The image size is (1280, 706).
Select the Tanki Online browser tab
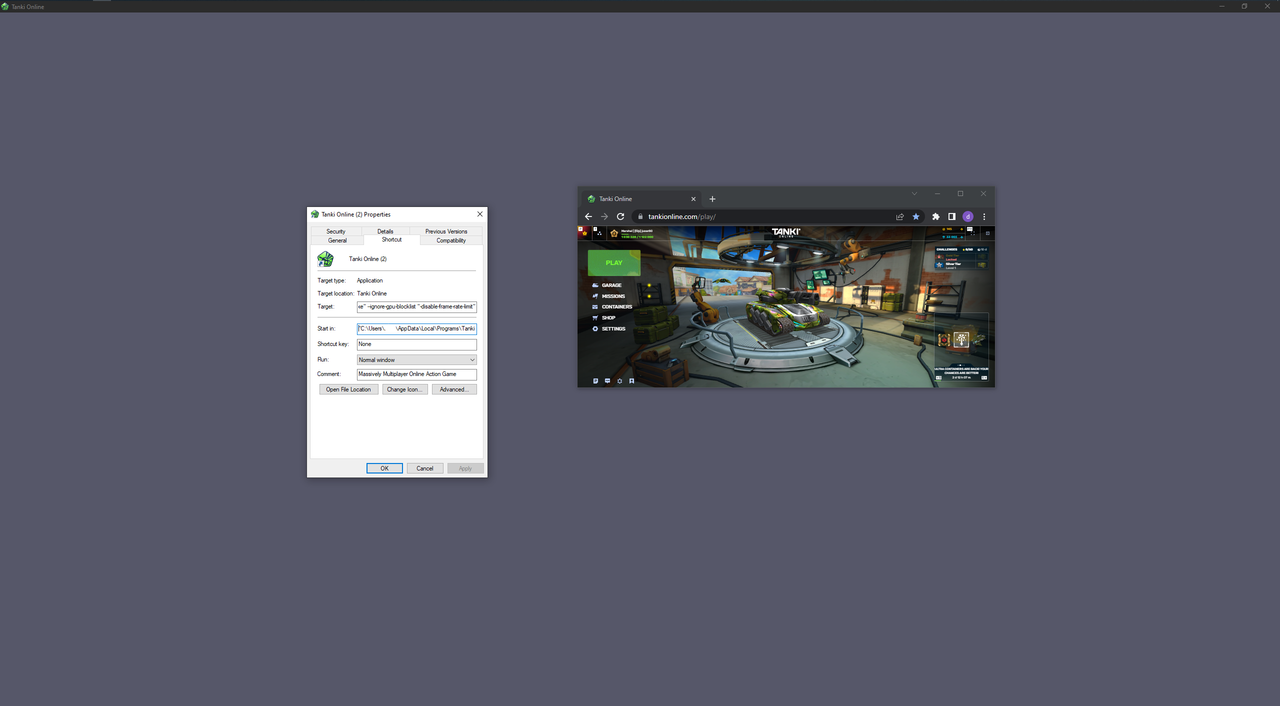click(641, 198)
